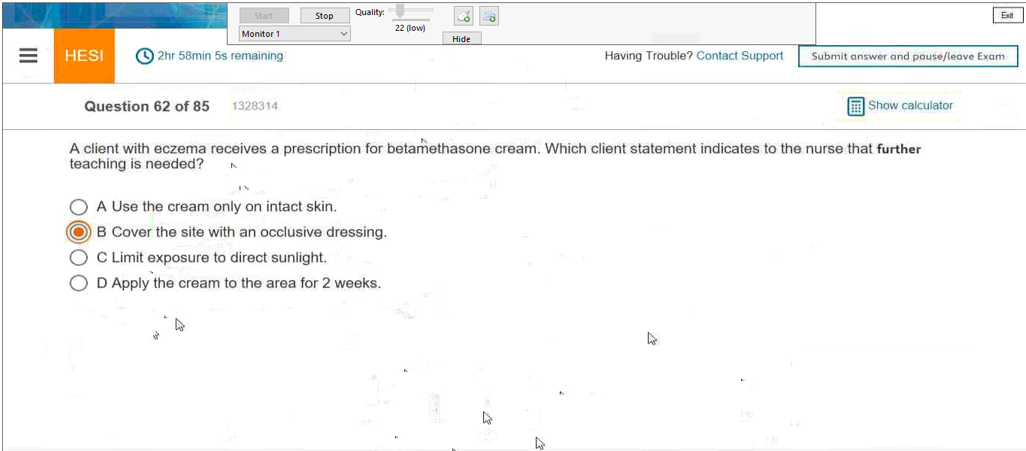
Task: Pick option D, apply cream for 2 weeks
Action: pos(79,283)
